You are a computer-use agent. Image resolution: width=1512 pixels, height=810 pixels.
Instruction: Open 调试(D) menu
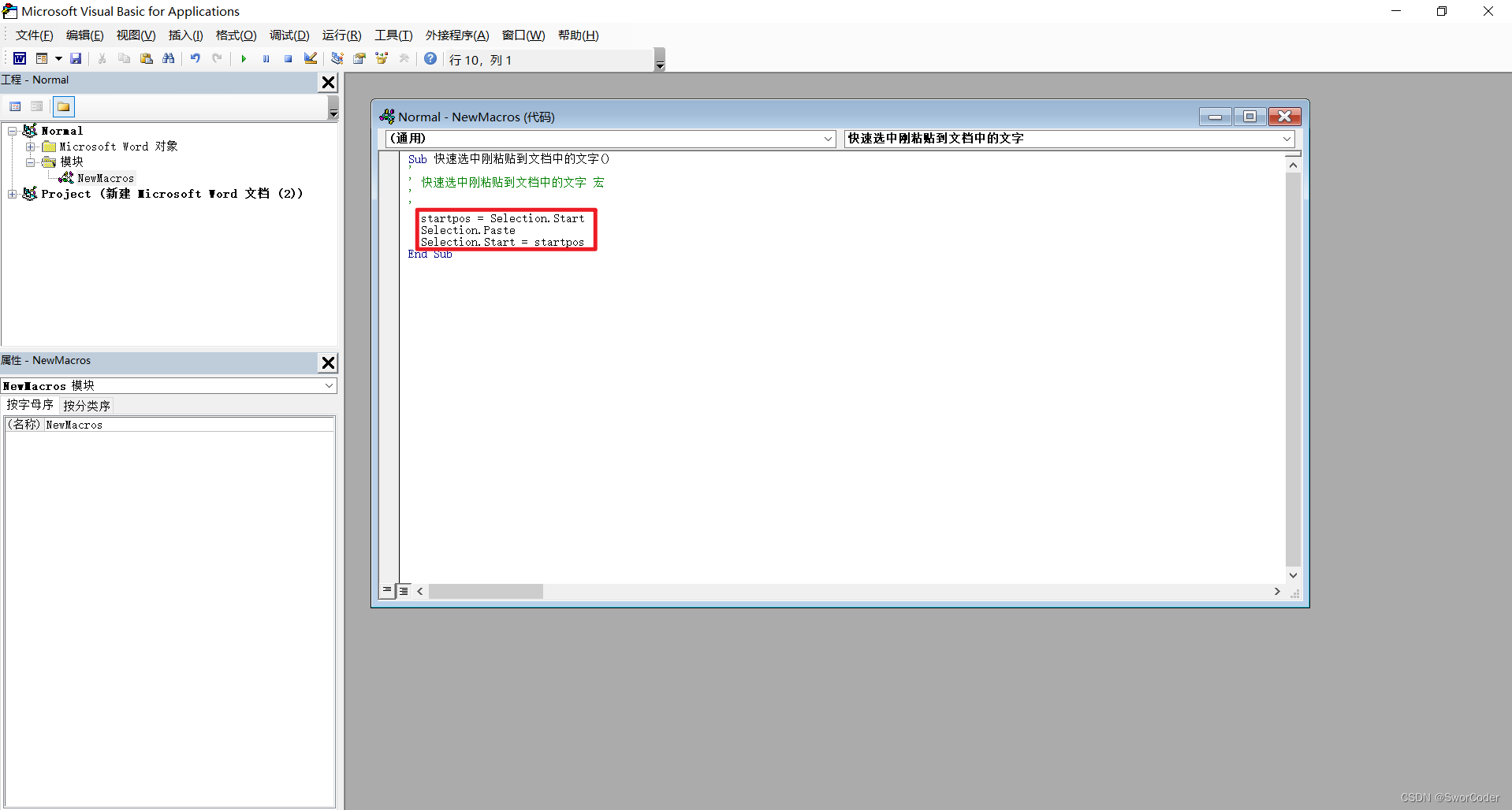click(289, 35)
